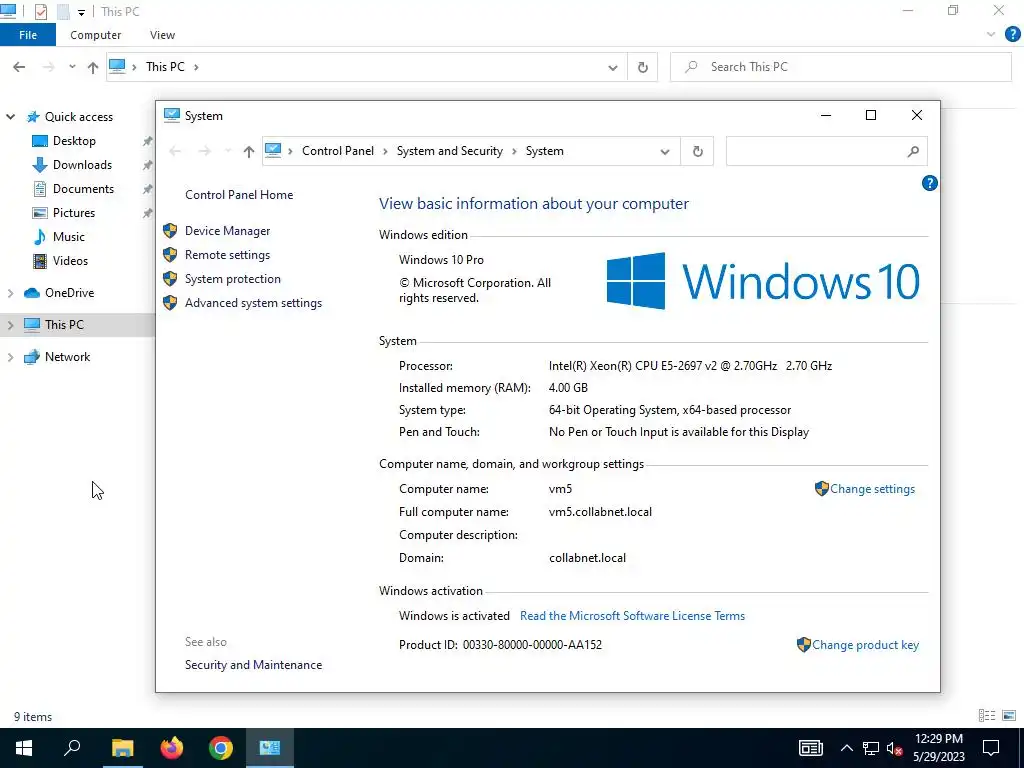1024x768 pixels.
Task: Click the Device Manager shield icon
Action: click(x=170, y=231)
